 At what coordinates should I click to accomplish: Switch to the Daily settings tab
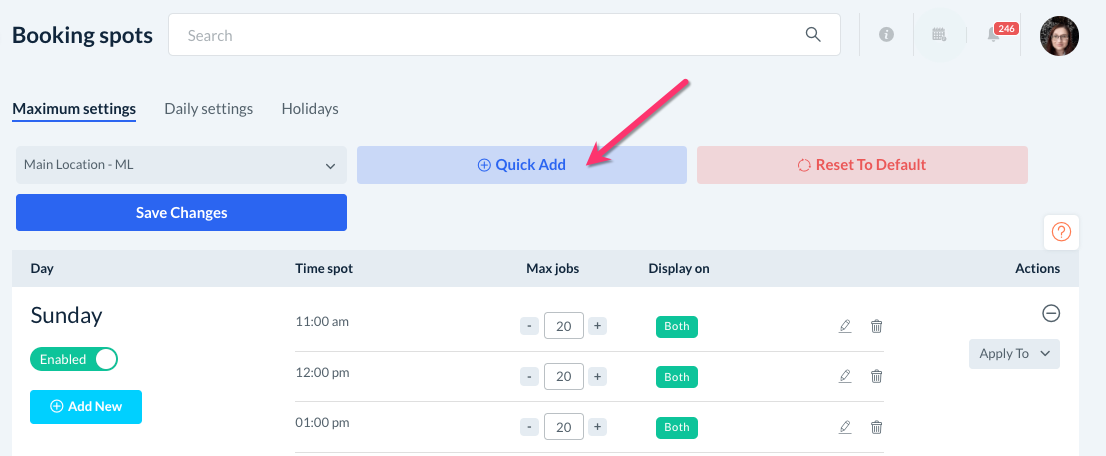[209, 108]
